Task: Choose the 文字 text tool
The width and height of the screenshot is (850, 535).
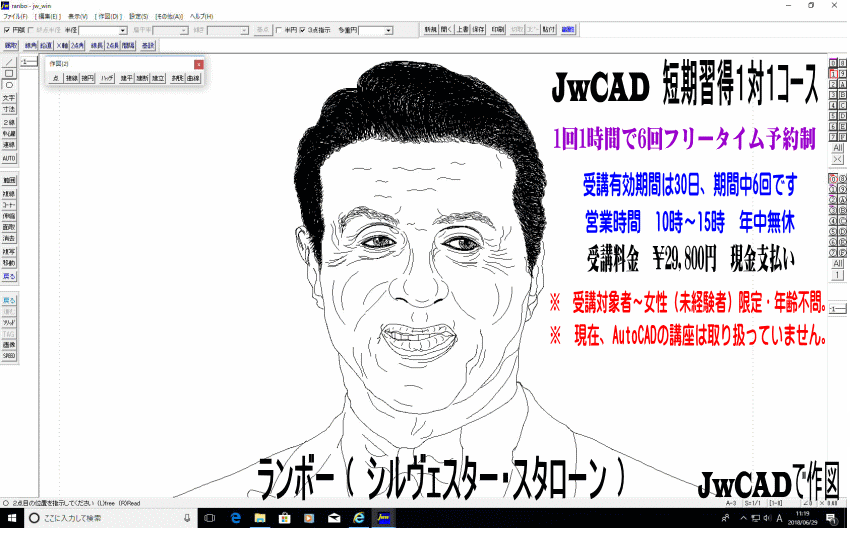Action: coord(9,98)
